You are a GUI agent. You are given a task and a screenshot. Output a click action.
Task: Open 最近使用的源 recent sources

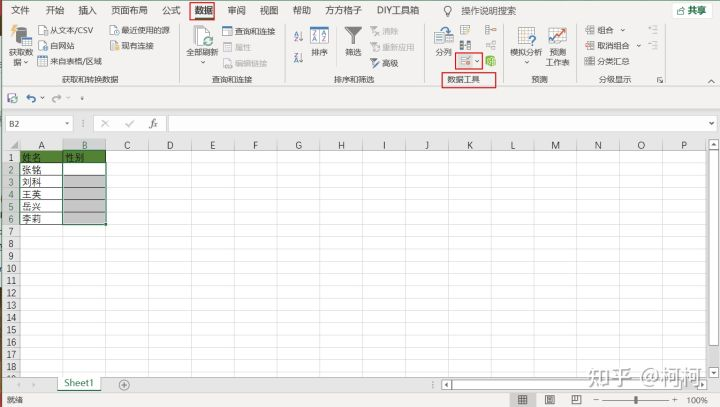tap(140, 30)
